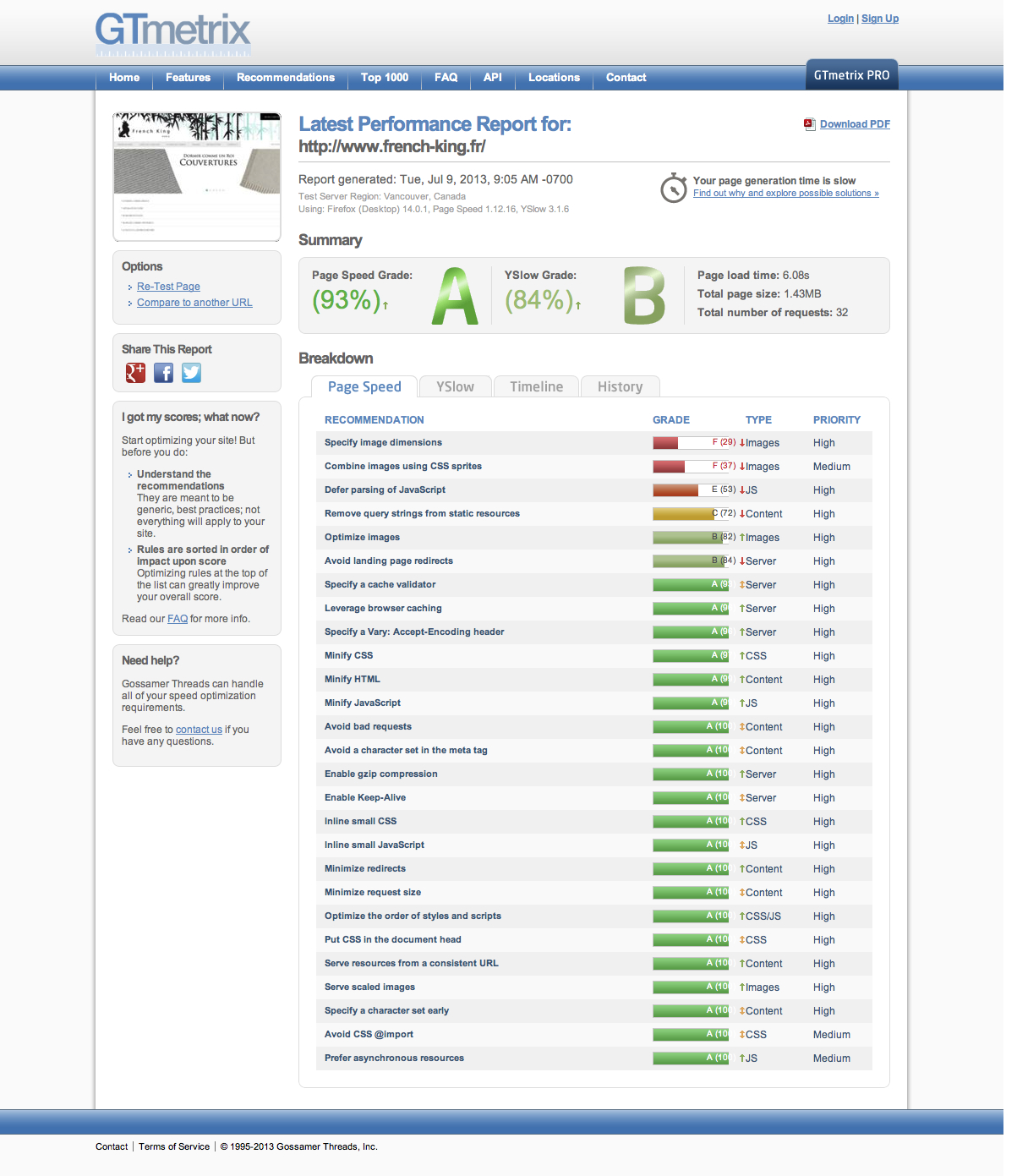Expand 'Defer parsing of JavaScript' row

(x=594, y=490)
